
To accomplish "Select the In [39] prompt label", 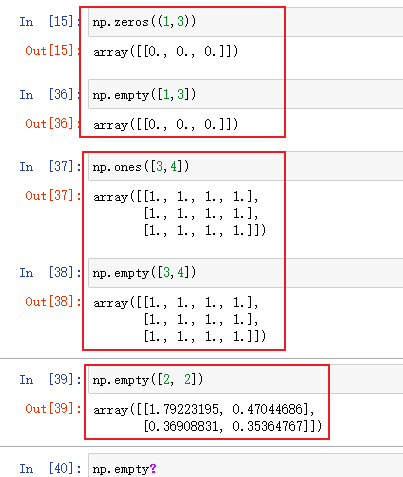I will pos(50,380).
